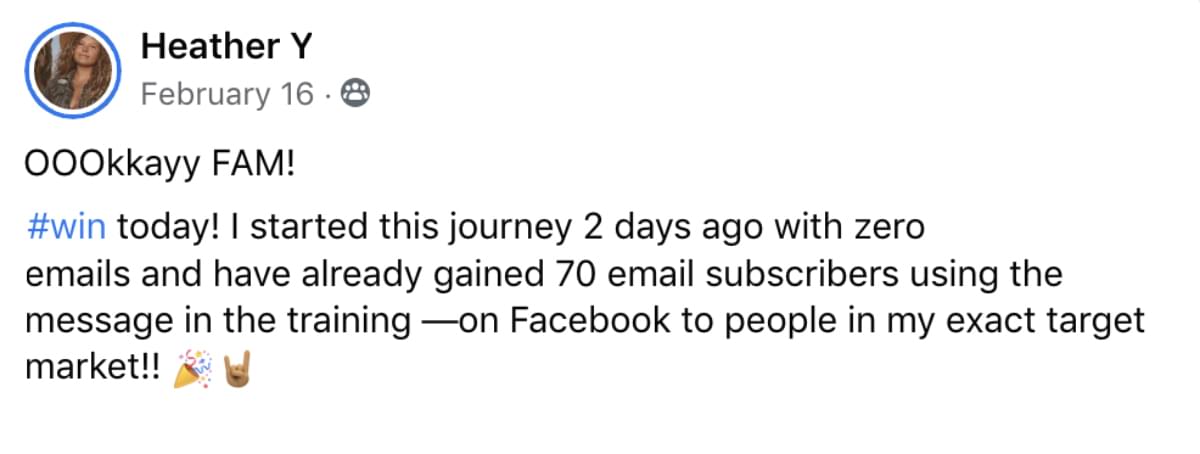Click the Heather Y author name
1200x454 pixels.
[x=226, y=46]
